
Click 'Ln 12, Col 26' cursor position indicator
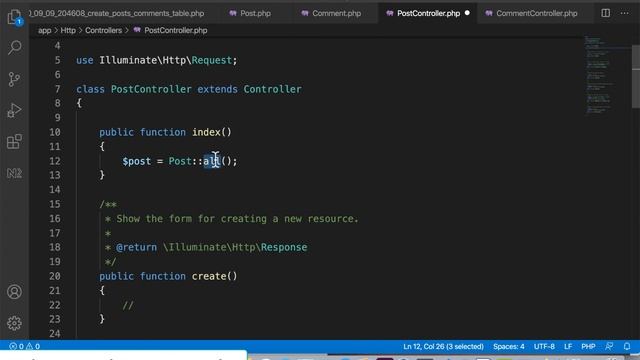click(x=443, y=347)
